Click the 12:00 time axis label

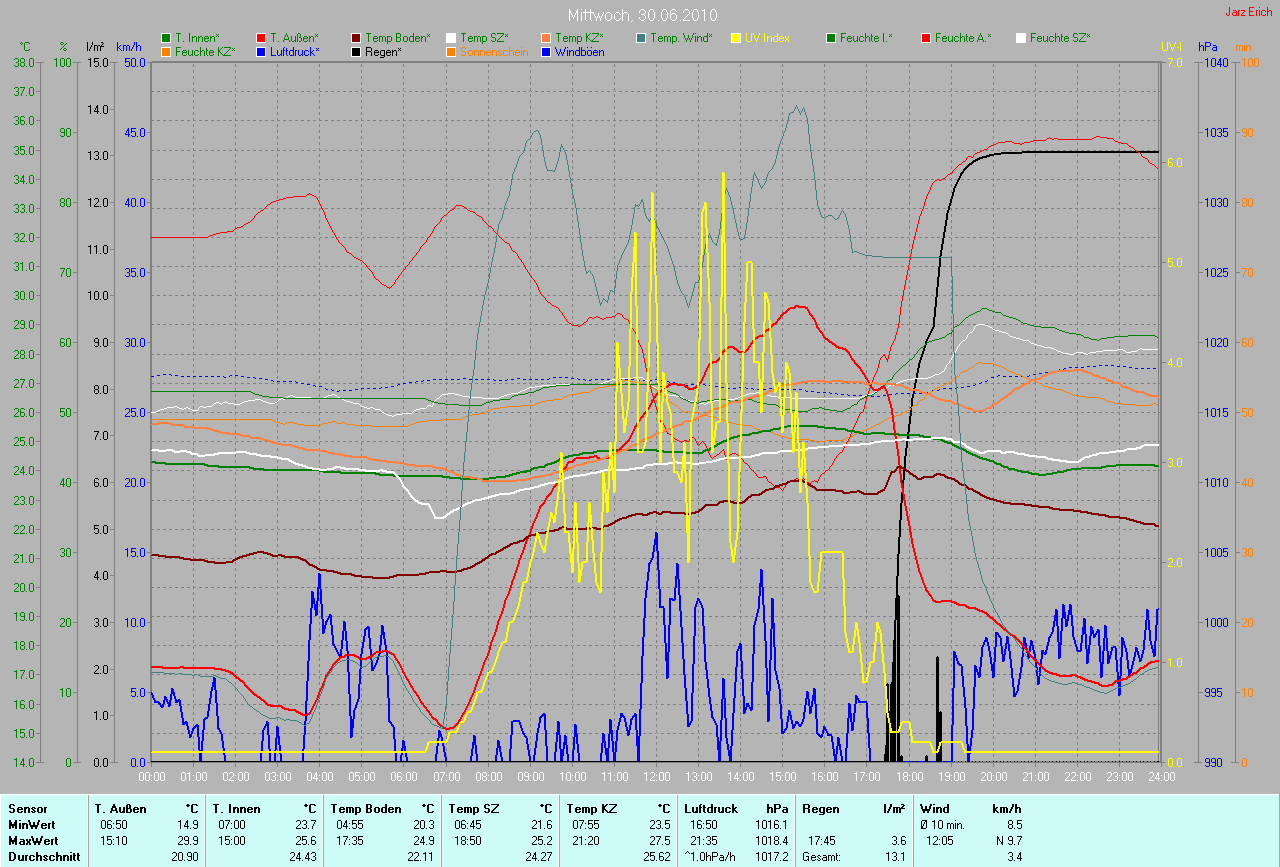[x=656, y=776]
